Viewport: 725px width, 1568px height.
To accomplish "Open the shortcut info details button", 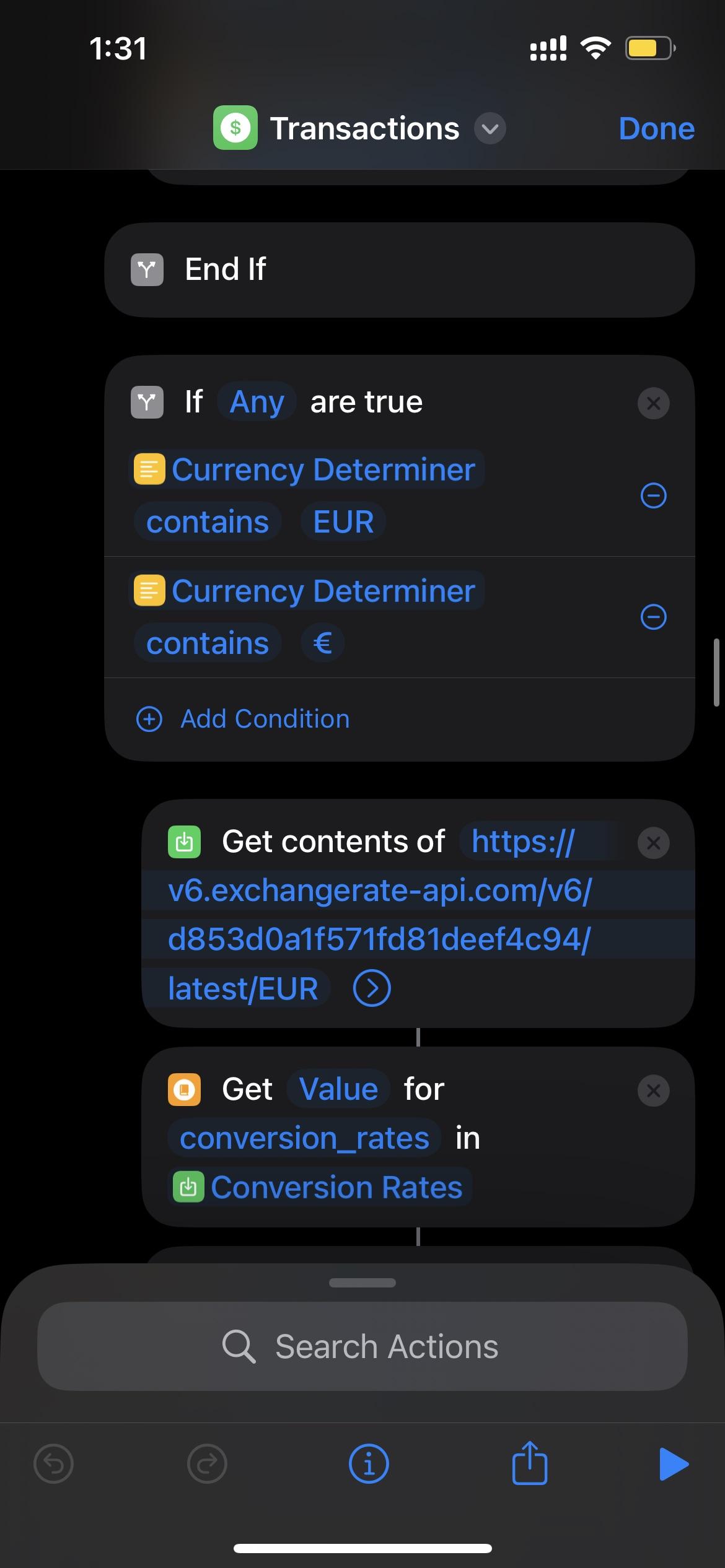I will coord(369,1465).
